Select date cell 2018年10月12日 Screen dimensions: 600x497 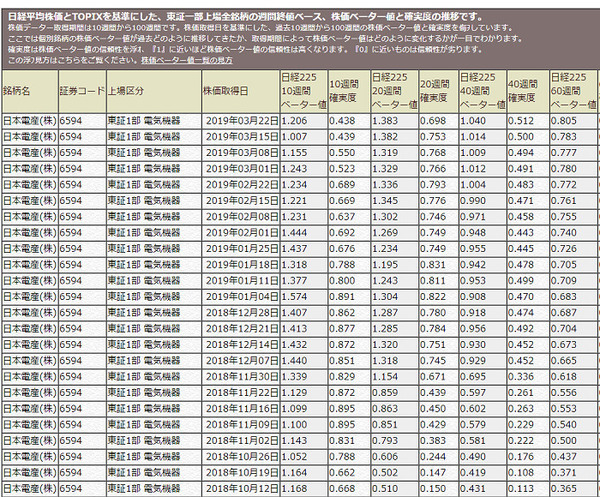tap(241, 489)
